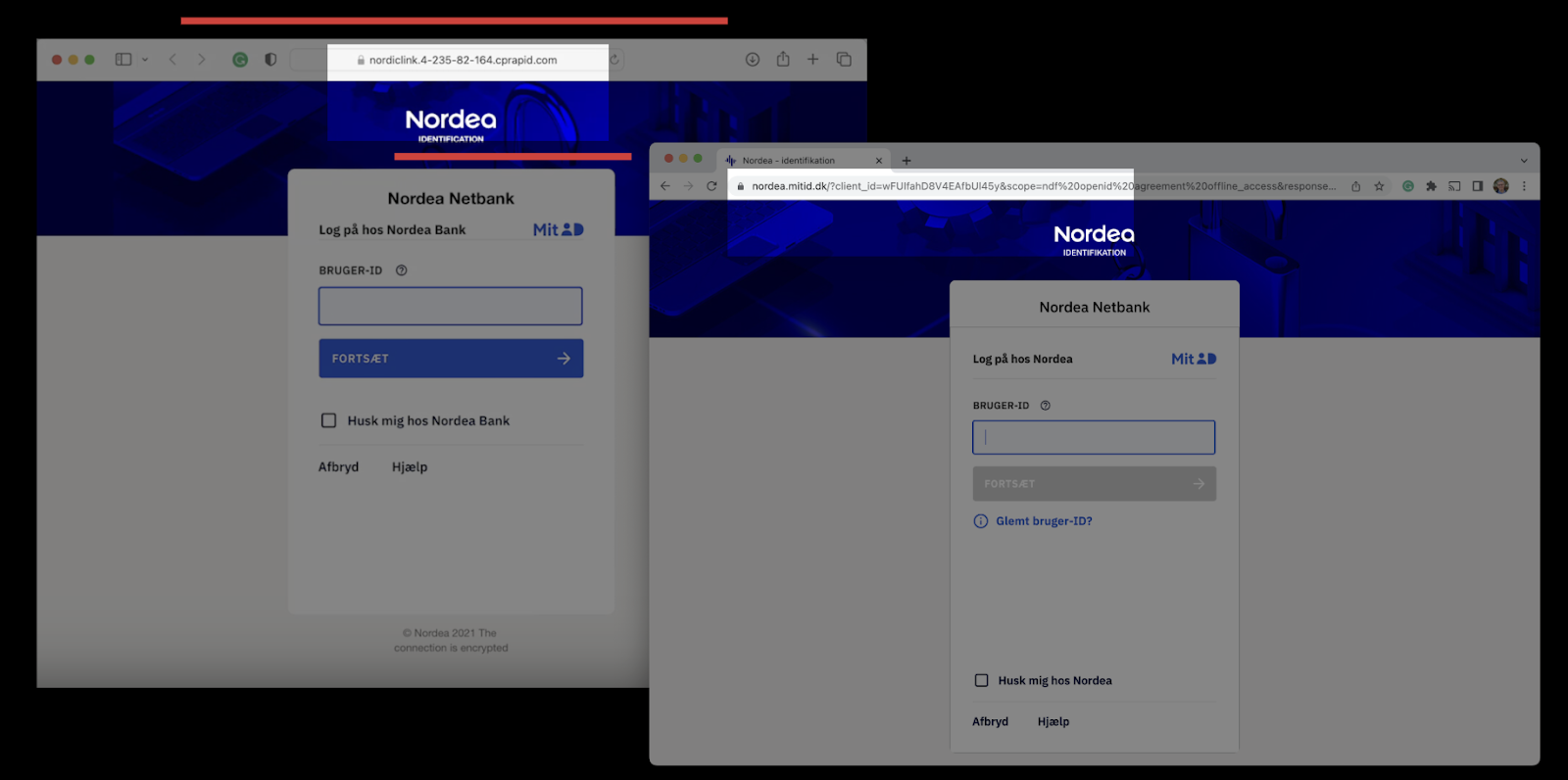Viewport: 1568px width, 780px height.
Task: Go back in the Safari window
Action: coord(172,60)
